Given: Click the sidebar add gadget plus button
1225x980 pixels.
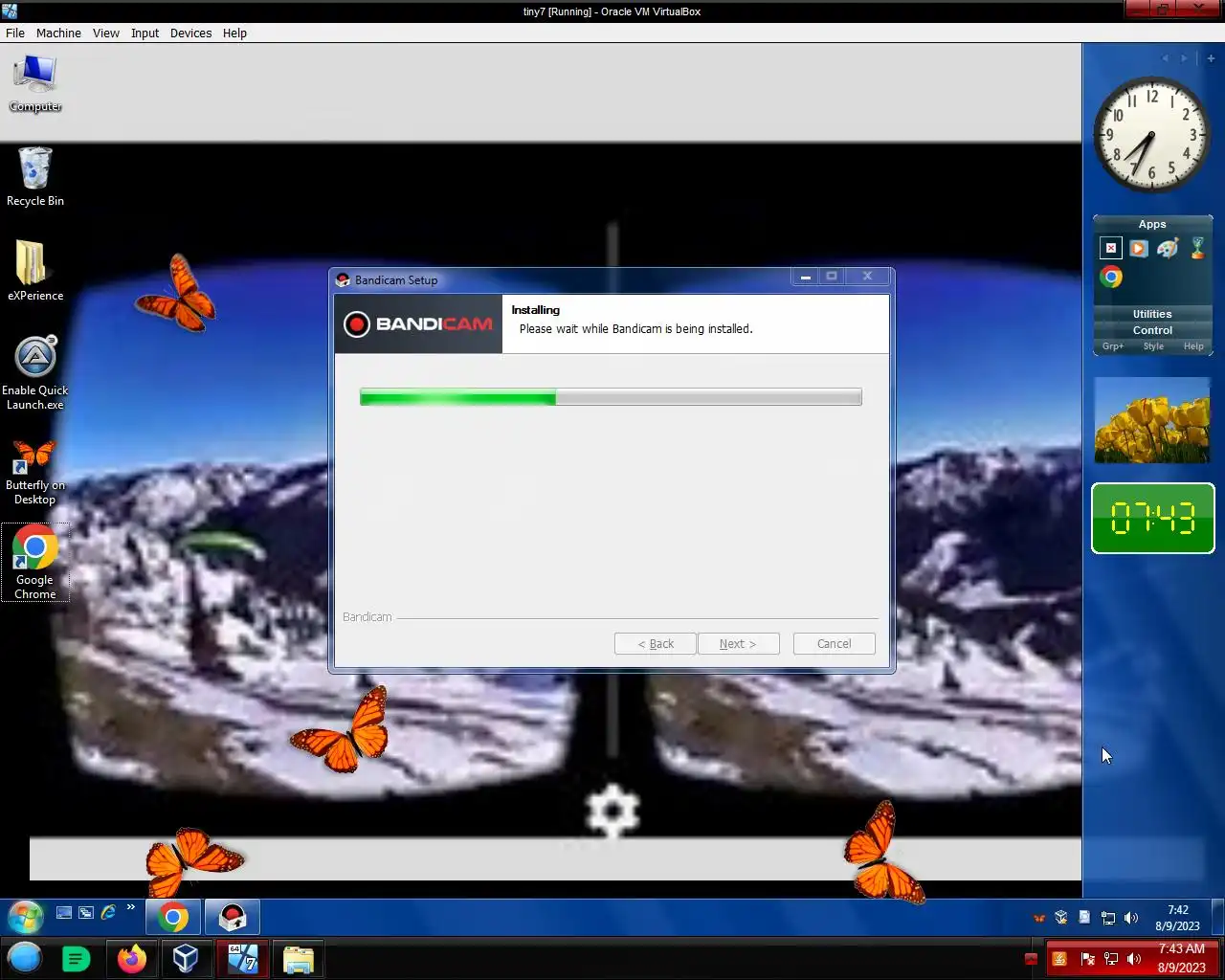Looking at the screenshot, I should pyautogui.click(x=1211, y=58).
